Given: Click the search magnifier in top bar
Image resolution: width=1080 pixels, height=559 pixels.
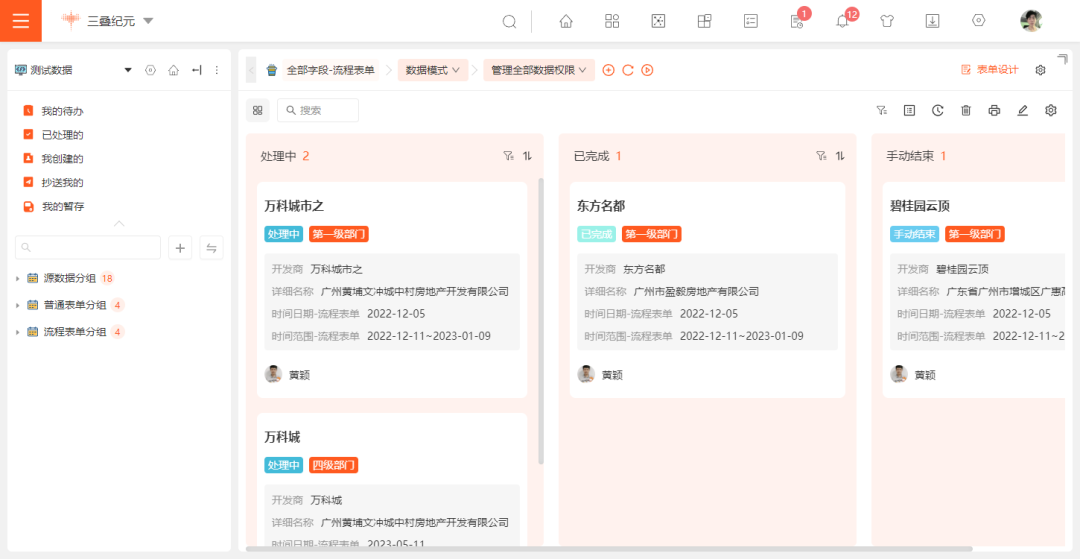Looking at the screenshot, I should 509,21.
